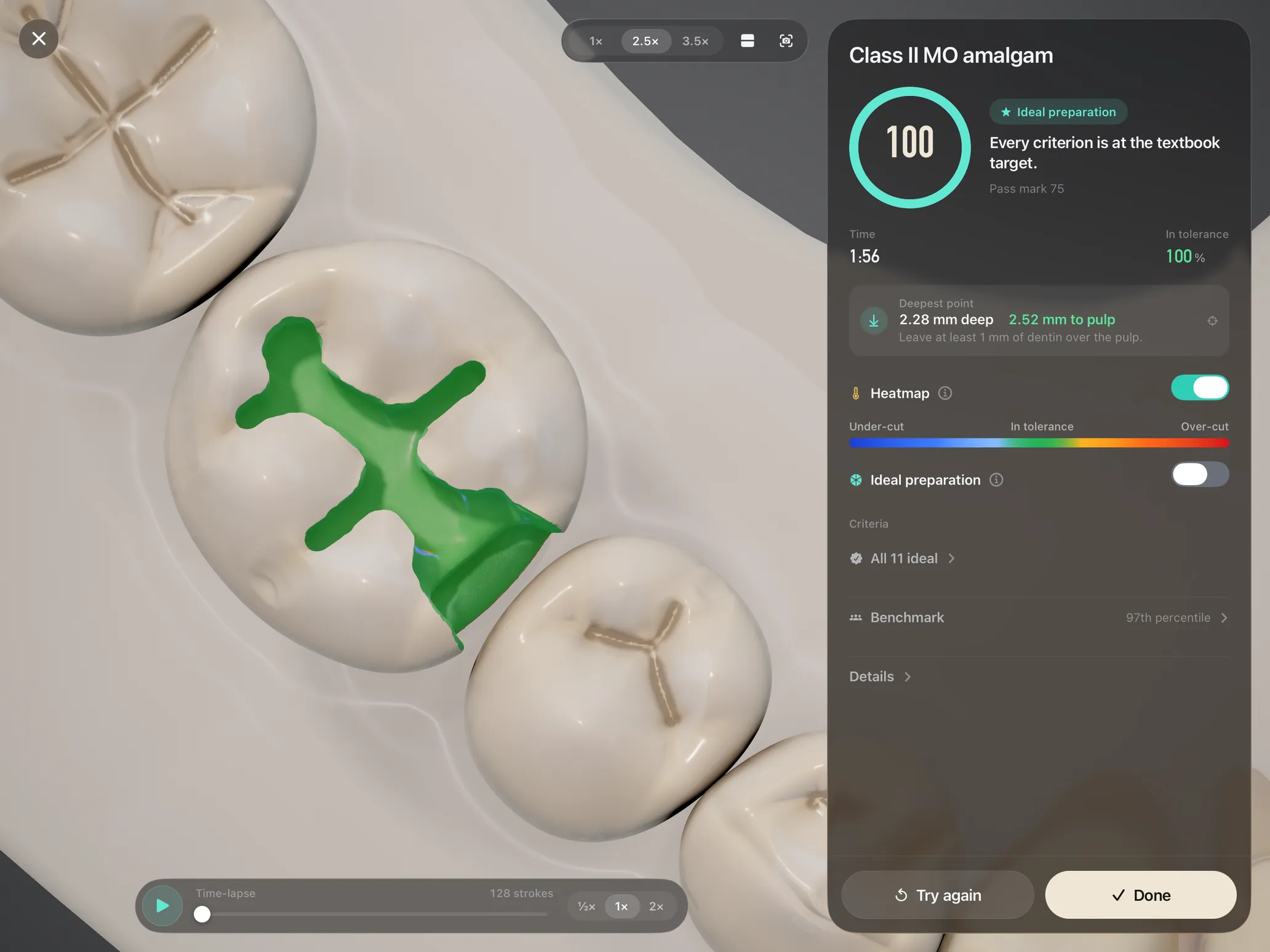Click the criteria badge checkmark icon
This screenshot has width=1270, height=952.
point(856,558)
